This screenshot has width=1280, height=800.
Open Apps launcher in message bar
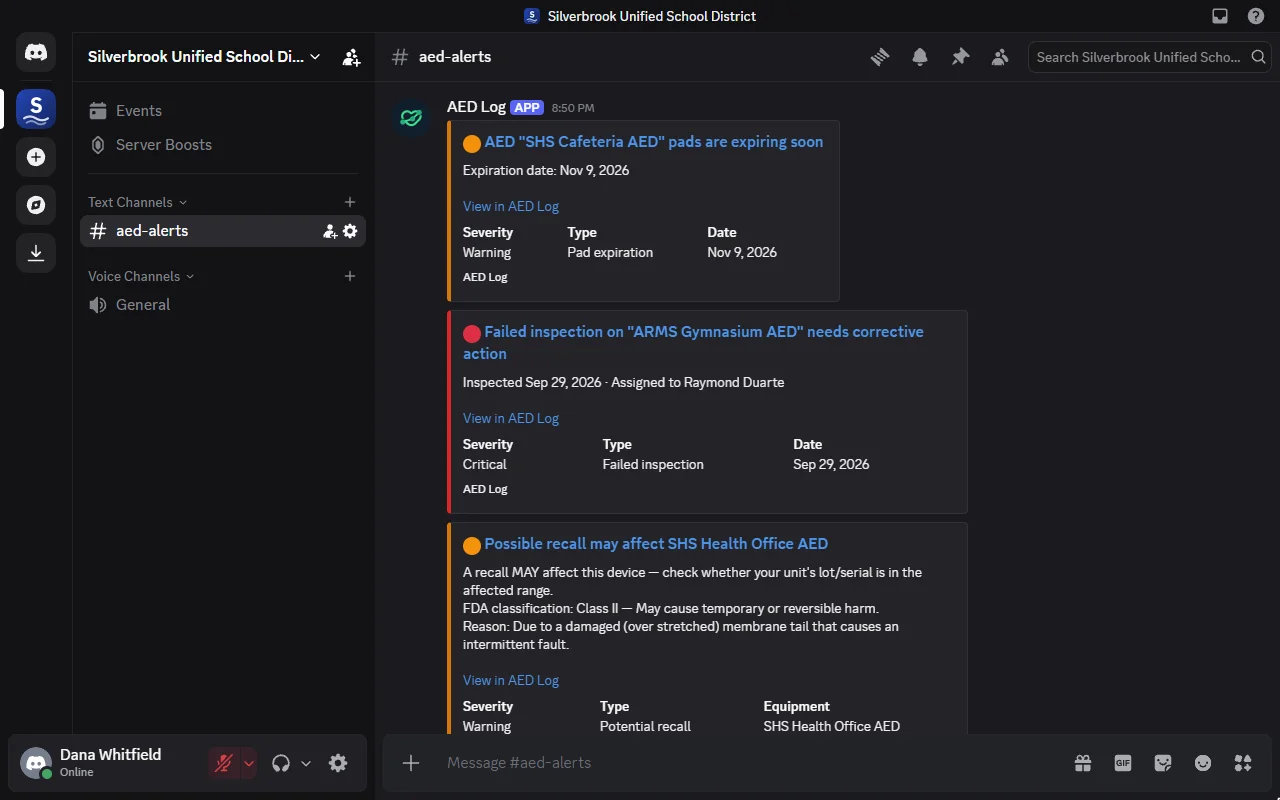tap(1243, 763)
